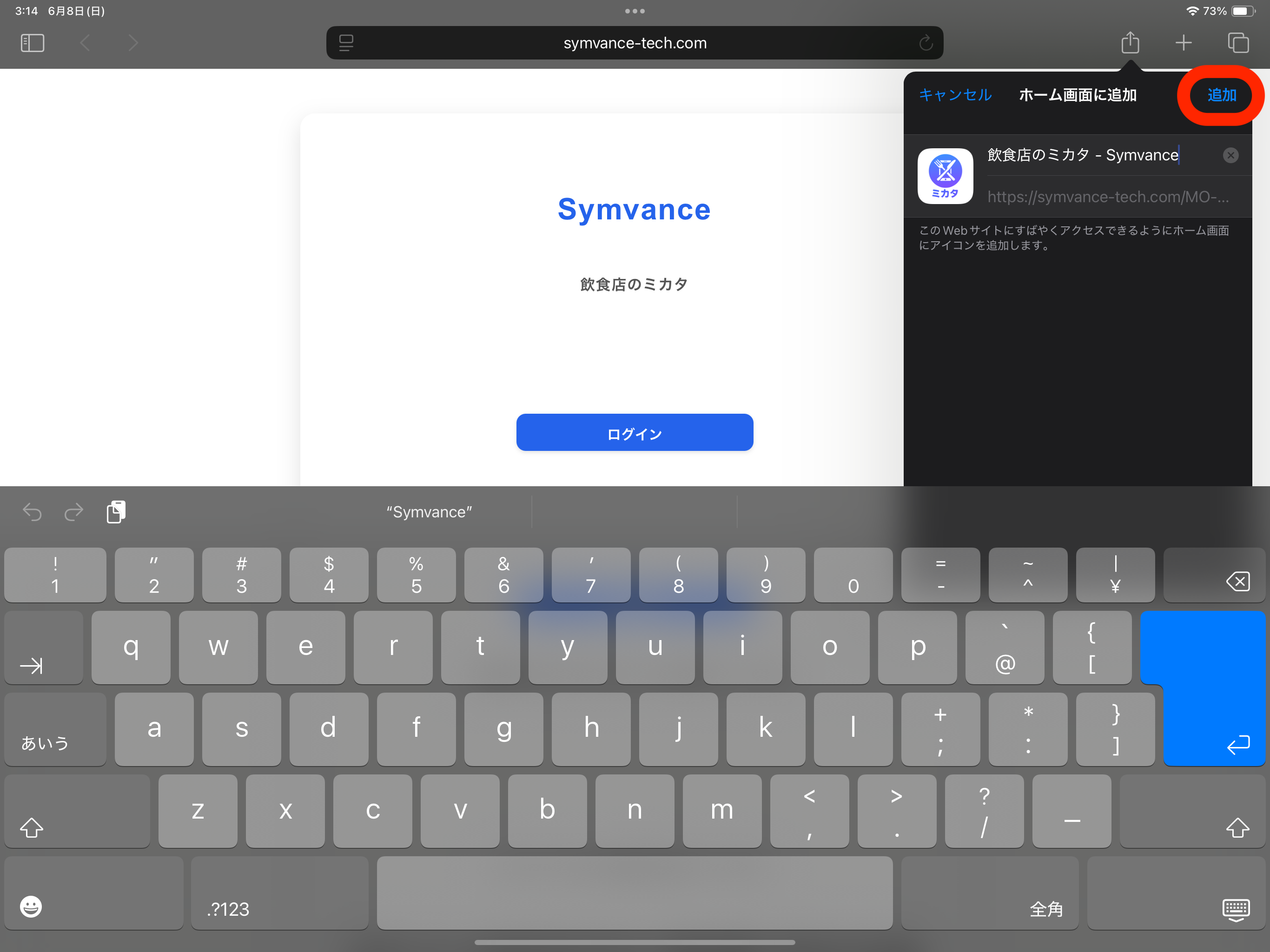Tap the space bar
The width and height of the screenshot is (1270, 952).
pos(635,893)
